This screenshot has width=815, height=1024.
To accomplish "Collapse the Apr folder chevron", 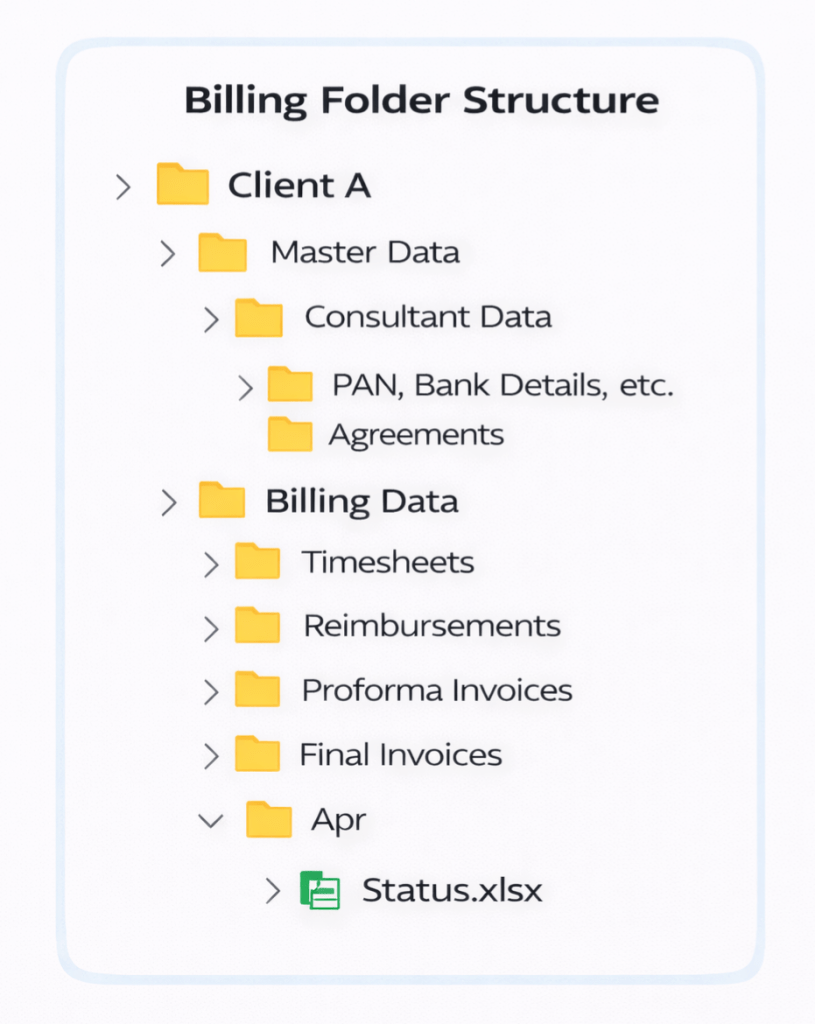I will (x=210, y=821).
